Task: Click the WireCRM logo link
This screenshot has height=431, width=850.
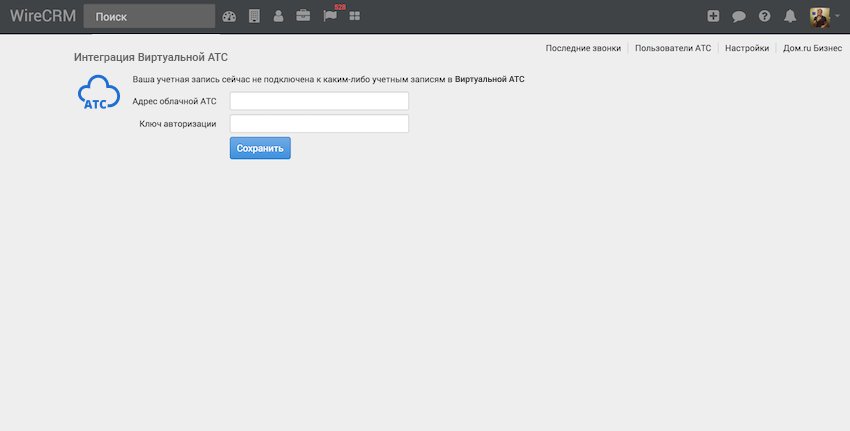Action: [42, 16]
